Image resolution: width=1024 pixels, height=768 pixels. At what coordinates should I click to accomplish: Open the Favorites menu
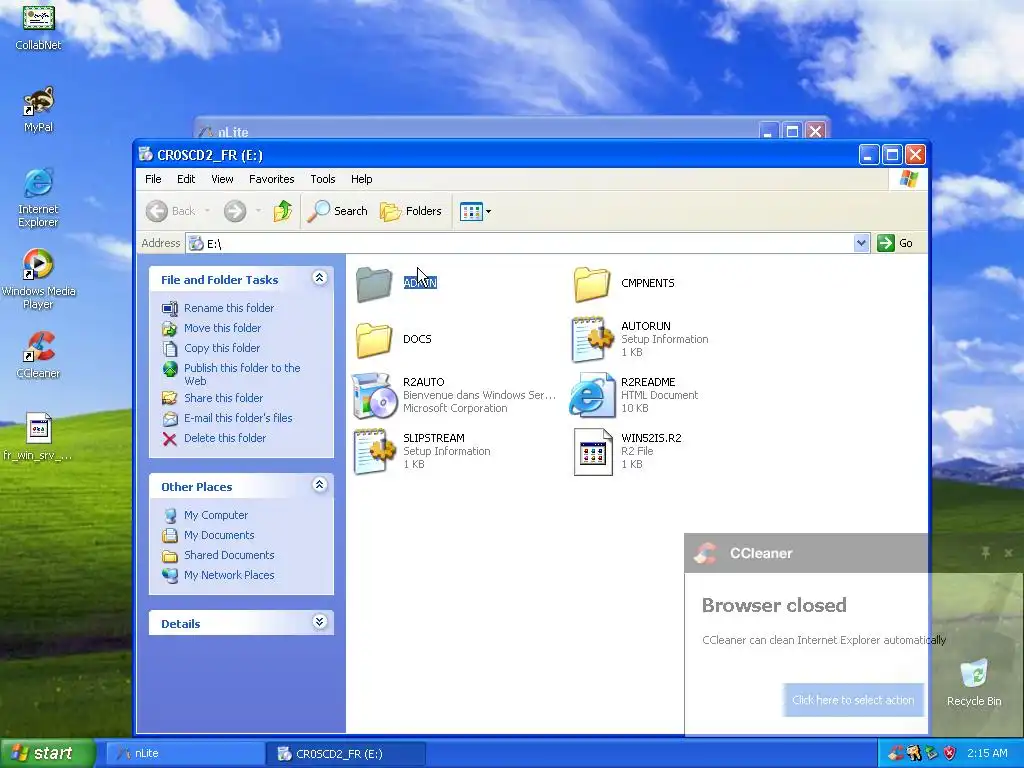[x=271, y=179]
